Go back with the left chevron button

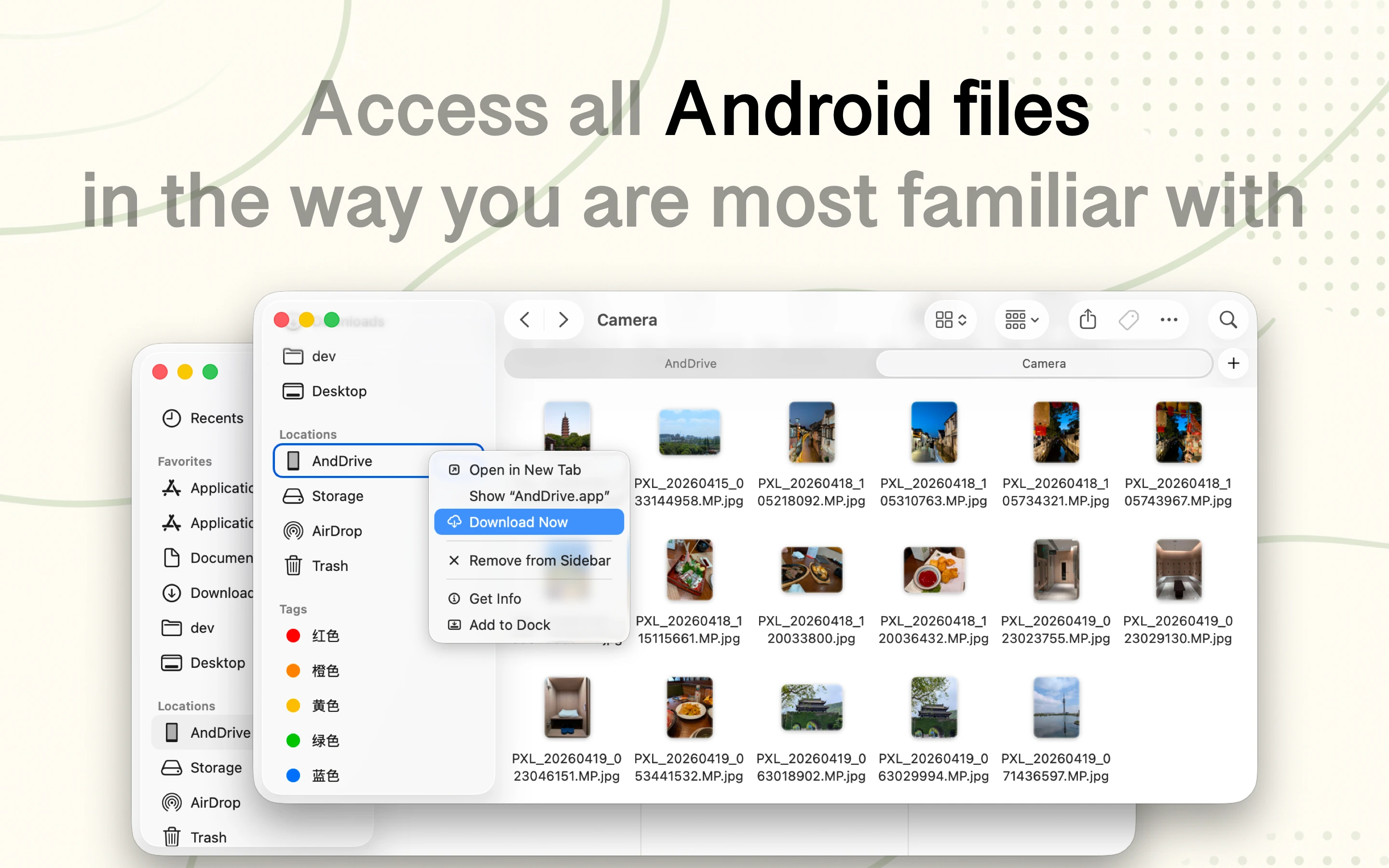pyautogui.click(x=524, y=320)
